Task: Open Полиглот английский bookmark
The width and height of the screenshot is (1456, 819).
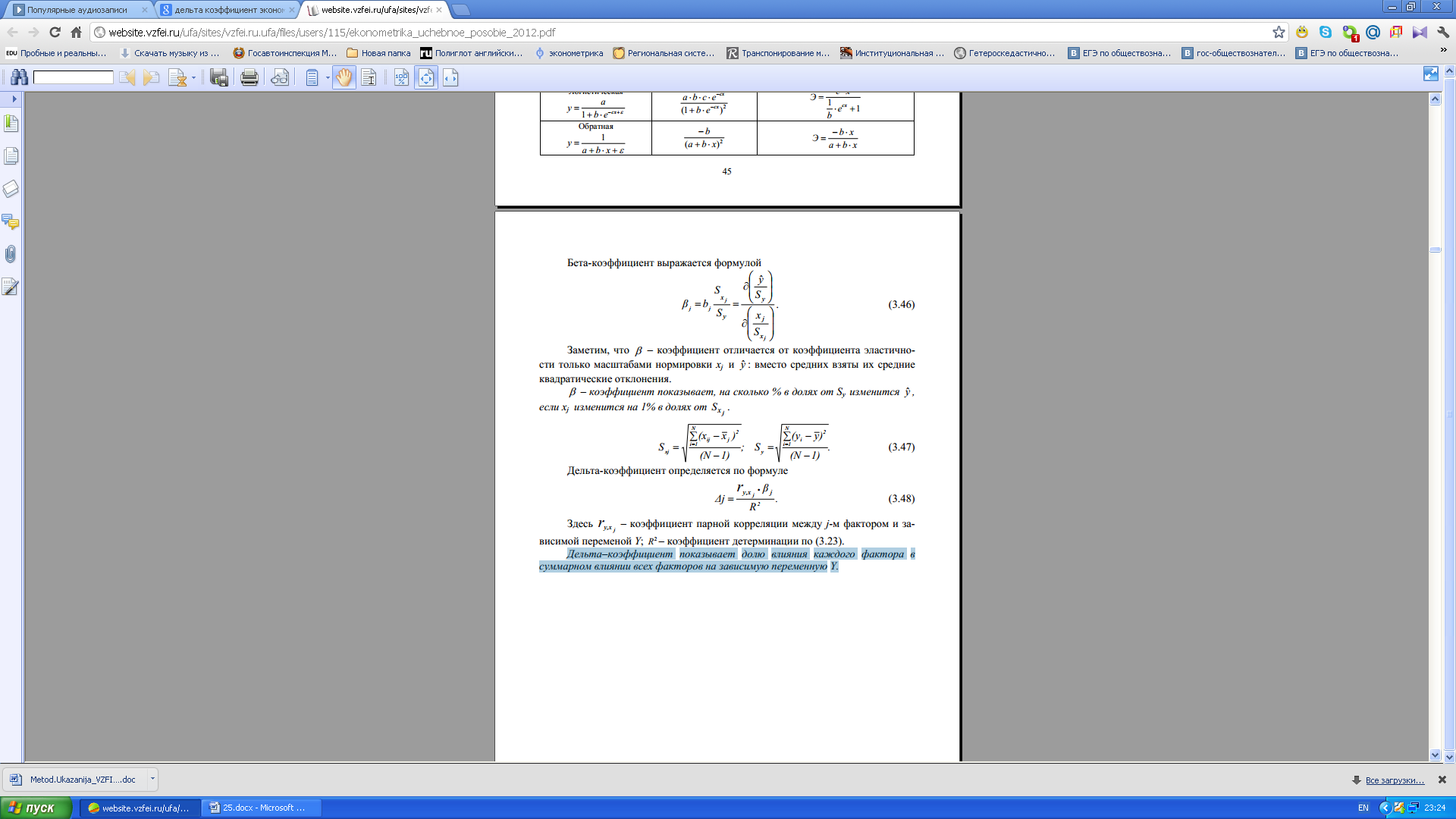Action: pyautogui.click(x=472, y=53)
